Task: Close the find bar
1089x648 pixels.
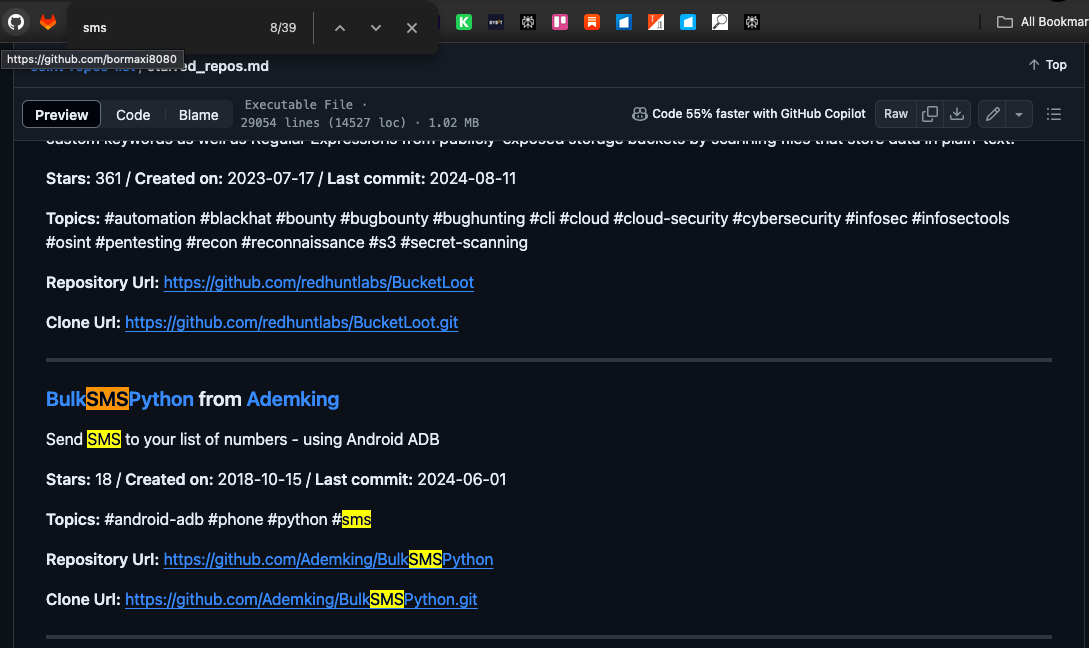Action: [412, 28]
